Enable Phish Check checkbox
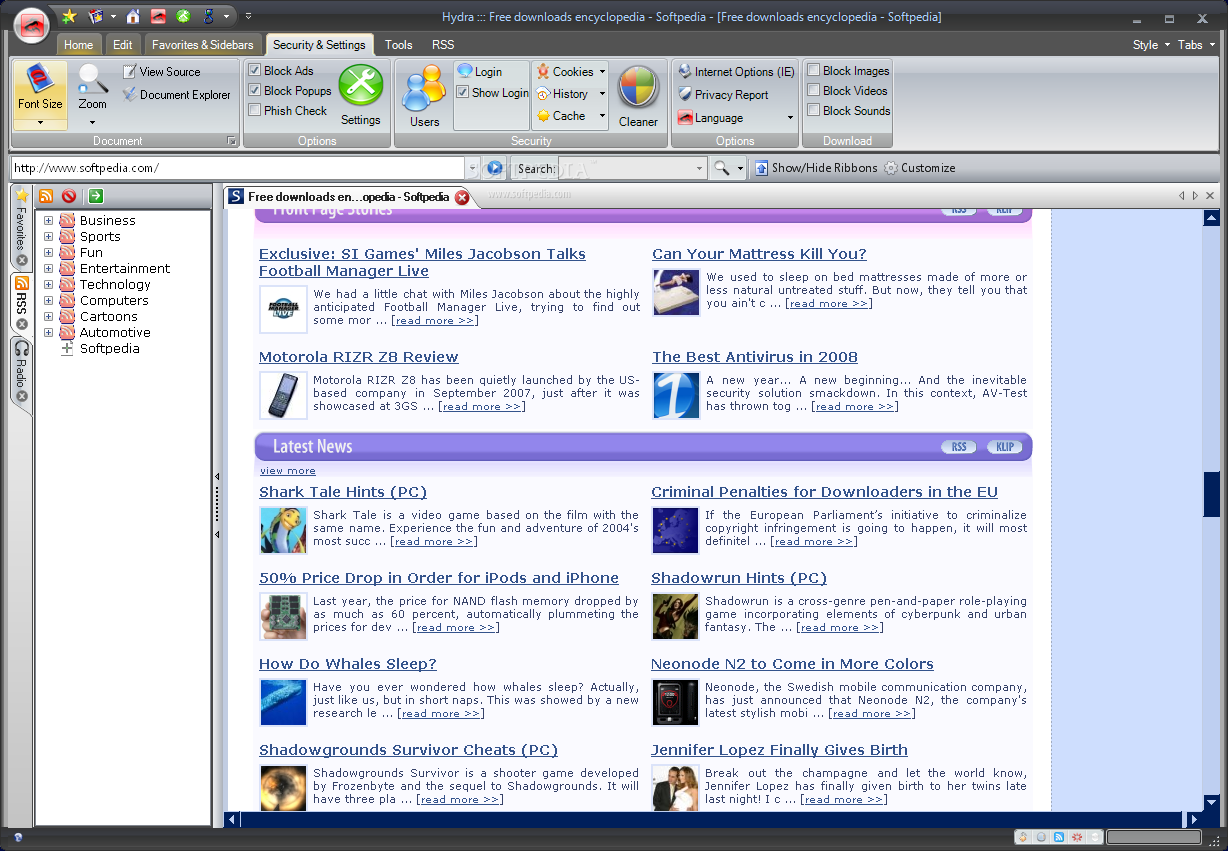 (255, 111)
